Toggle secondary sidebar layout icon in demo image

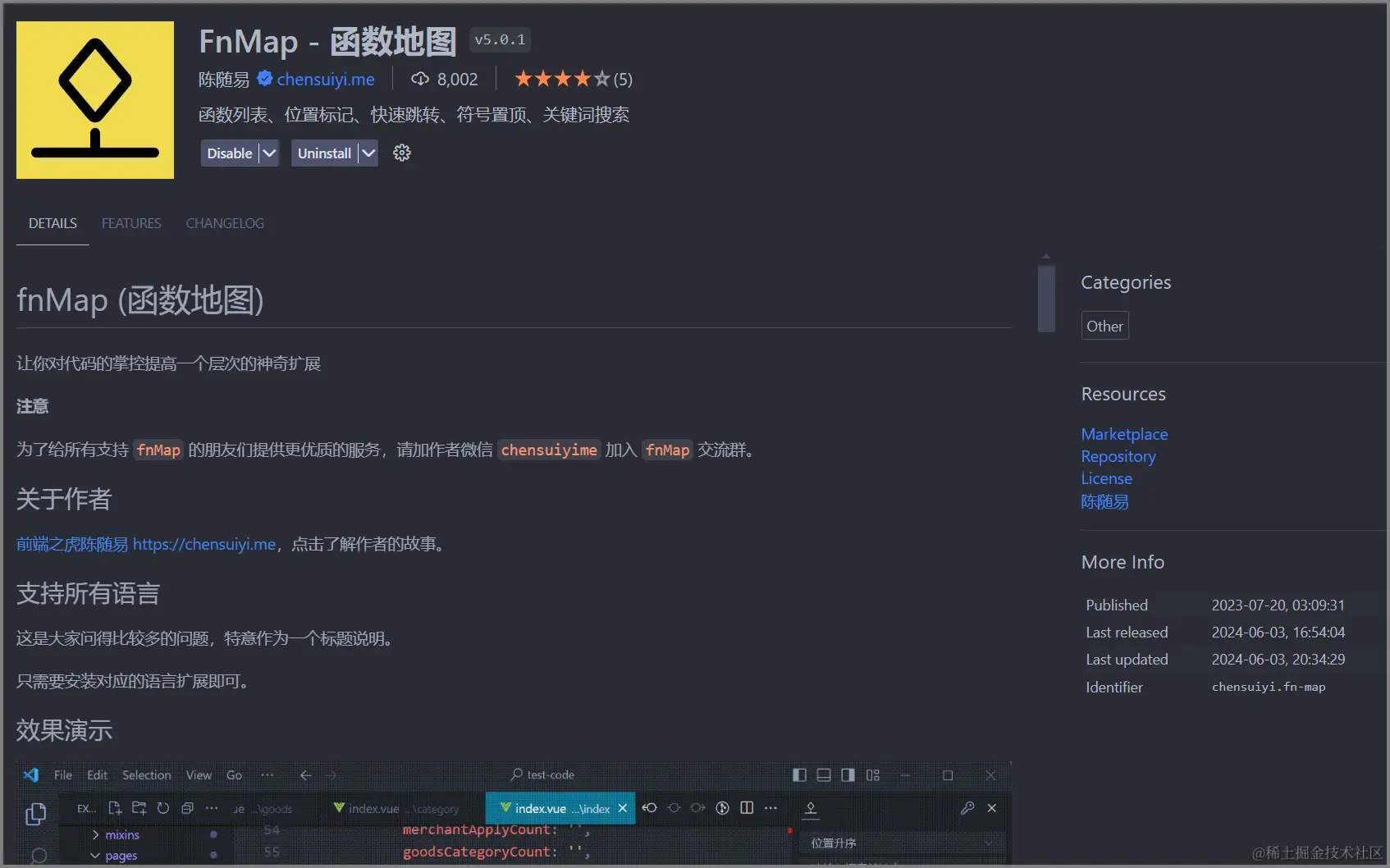[848, 775]
